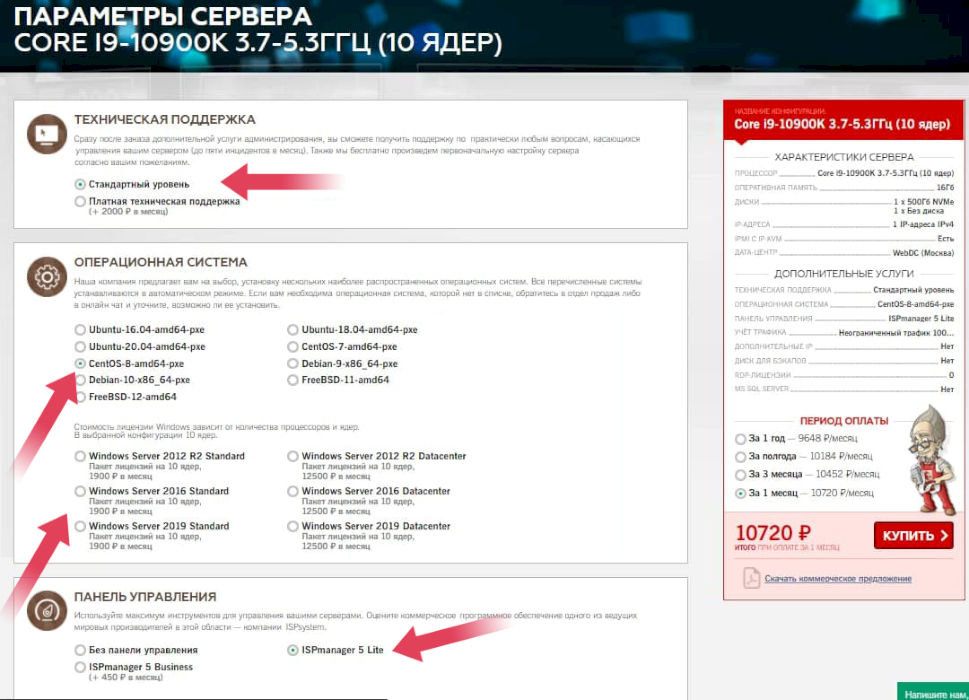Select Windows Server 2012 R2 Datacenter
This screenshot has height=700, width=969.
tap(293, 456)
